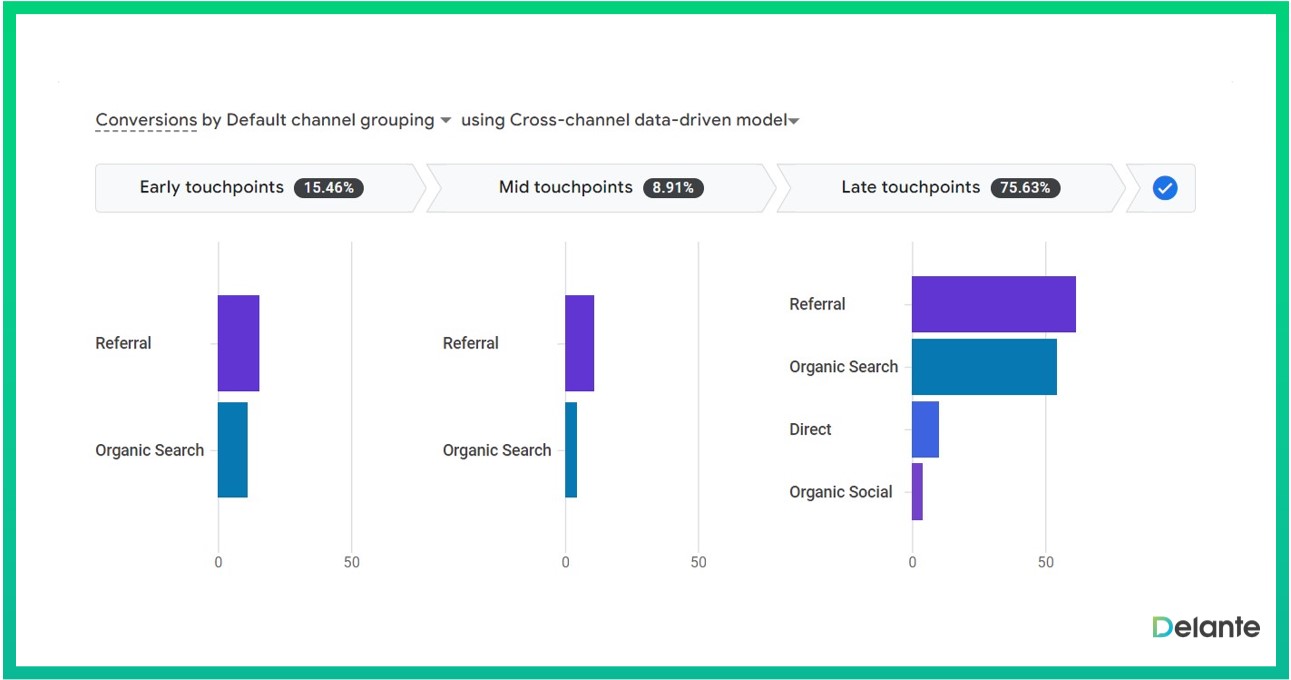1291x680 pixels.
Task: Click the 8.91% mid touchpoints badge
Action: (x=673, y=188)
